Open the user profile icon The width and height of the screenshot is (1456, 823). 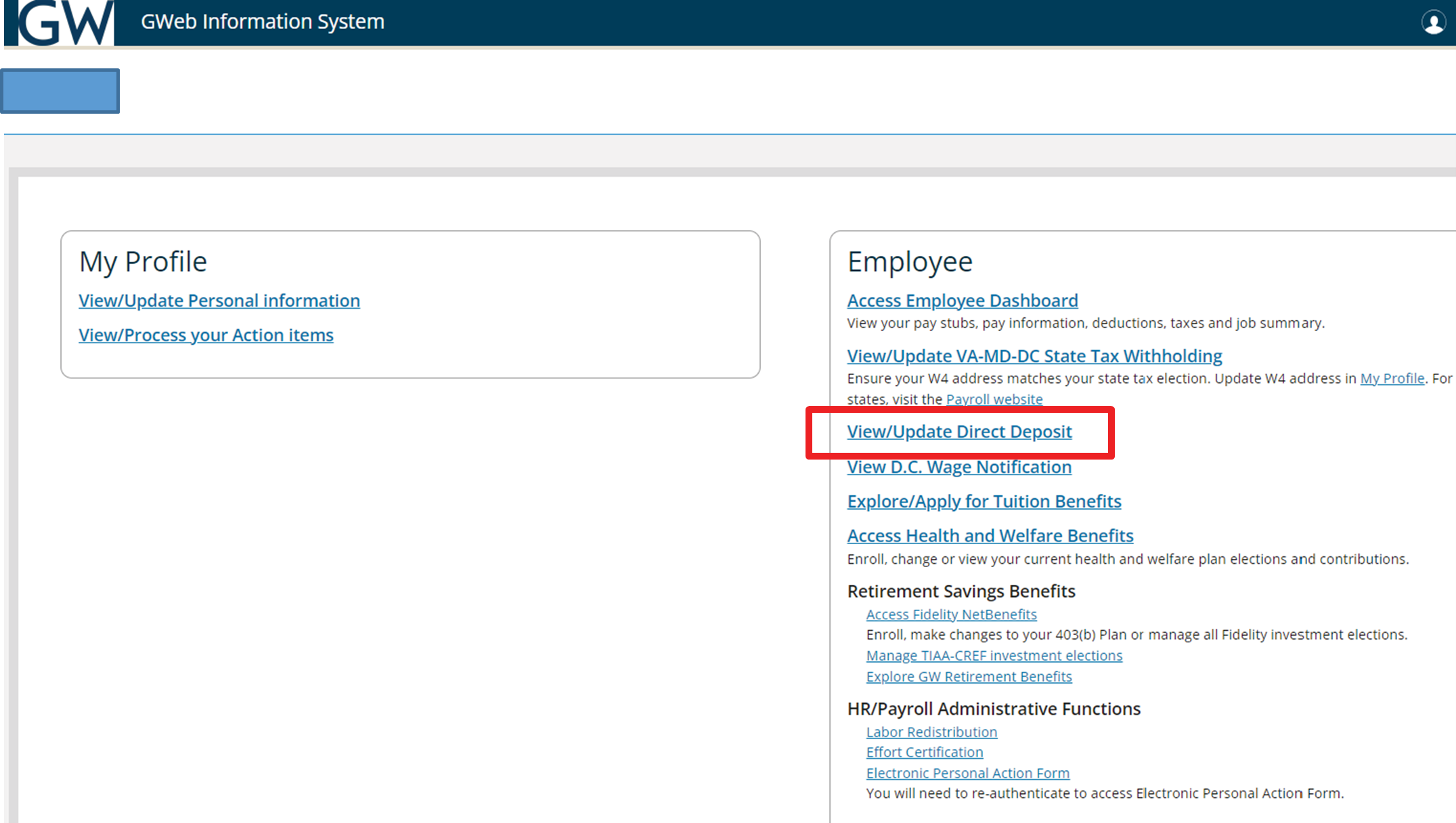click(x=1433, y=22)
